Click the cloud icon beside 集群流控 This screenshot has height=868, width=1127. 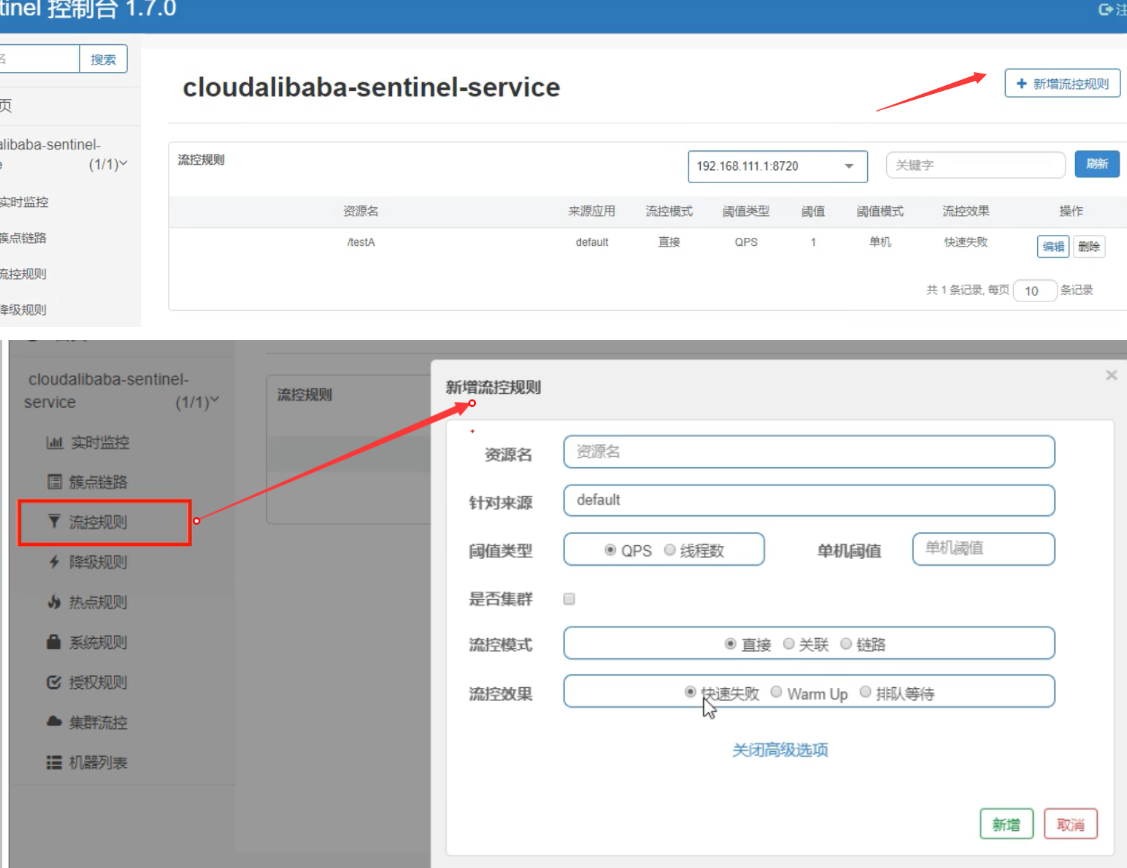pyautogui.click(x=54, y=721)
